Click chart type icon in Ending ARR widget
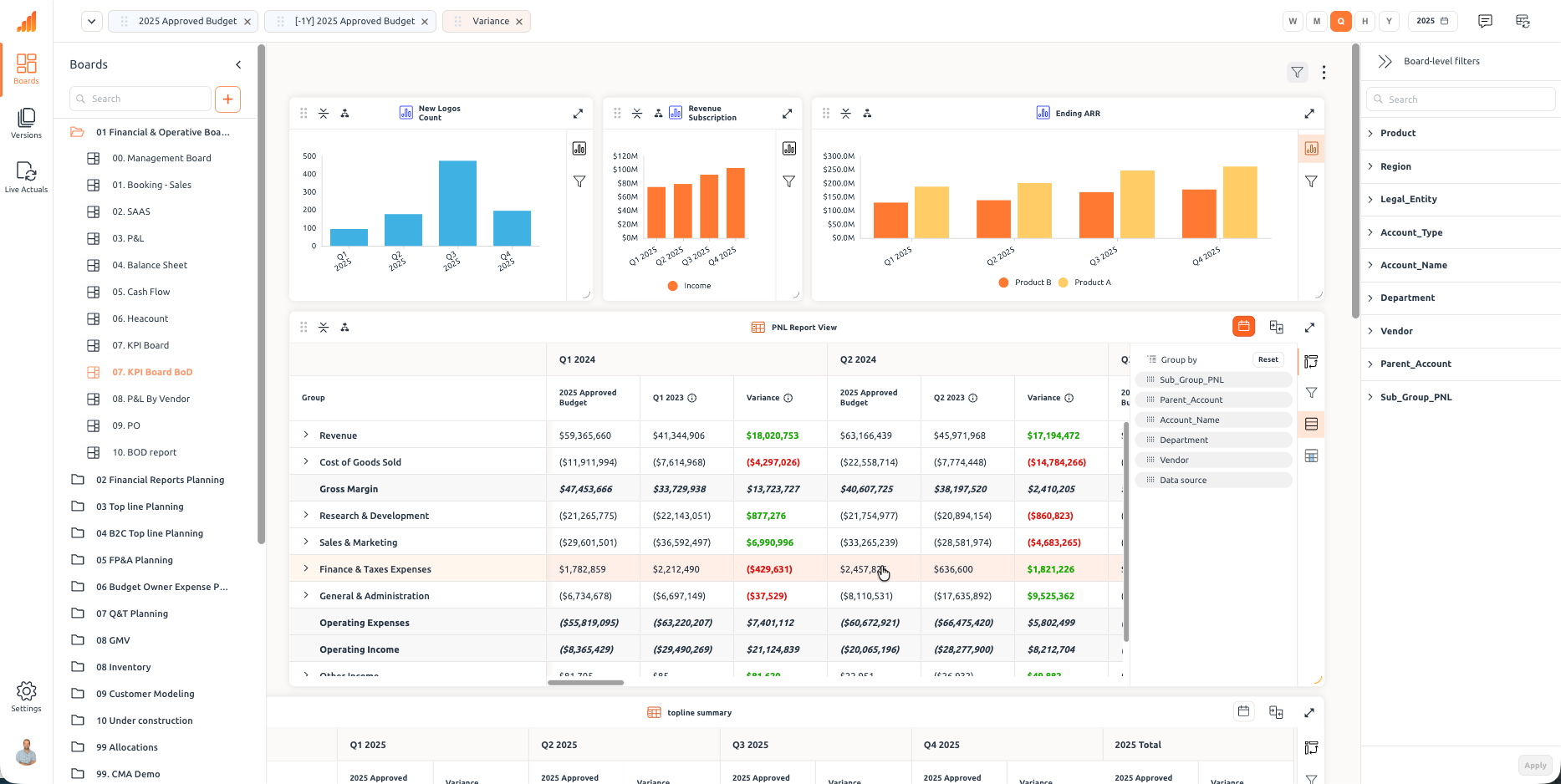Screen dimensions: 1561x784 pos(1311,149)
